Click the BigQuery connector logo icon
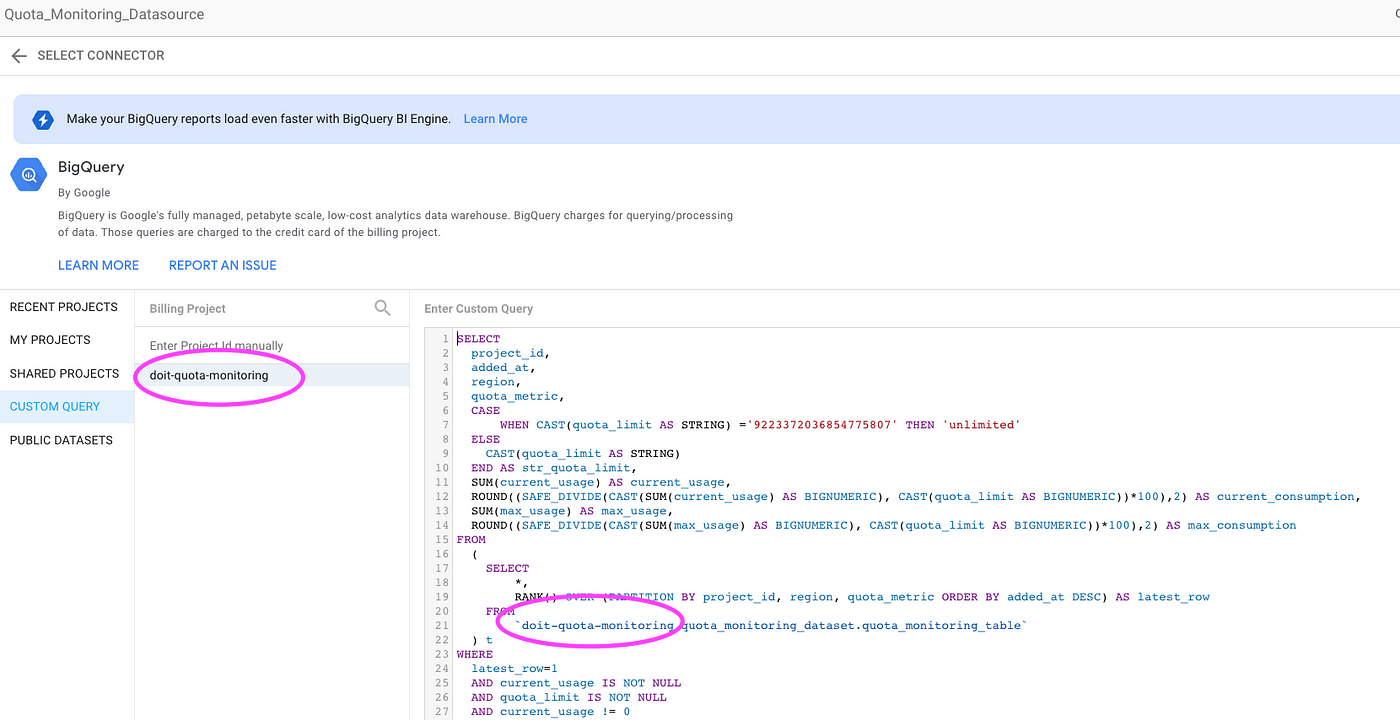The width and height of the screenshot is (1400, 720). 28,175
